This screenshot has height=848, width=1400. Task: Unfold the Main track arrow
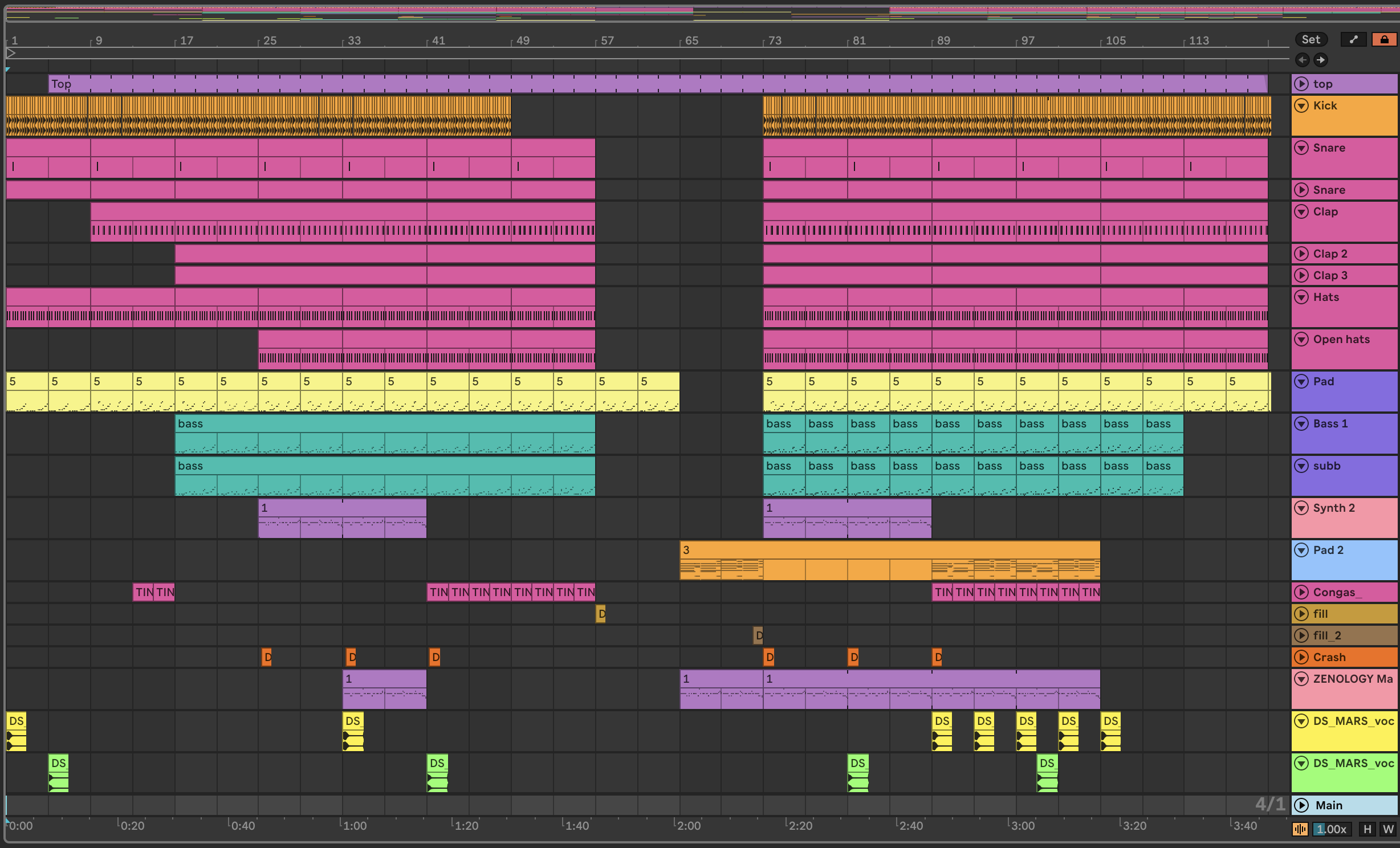pyautogui.click(x=1301, y=805)
